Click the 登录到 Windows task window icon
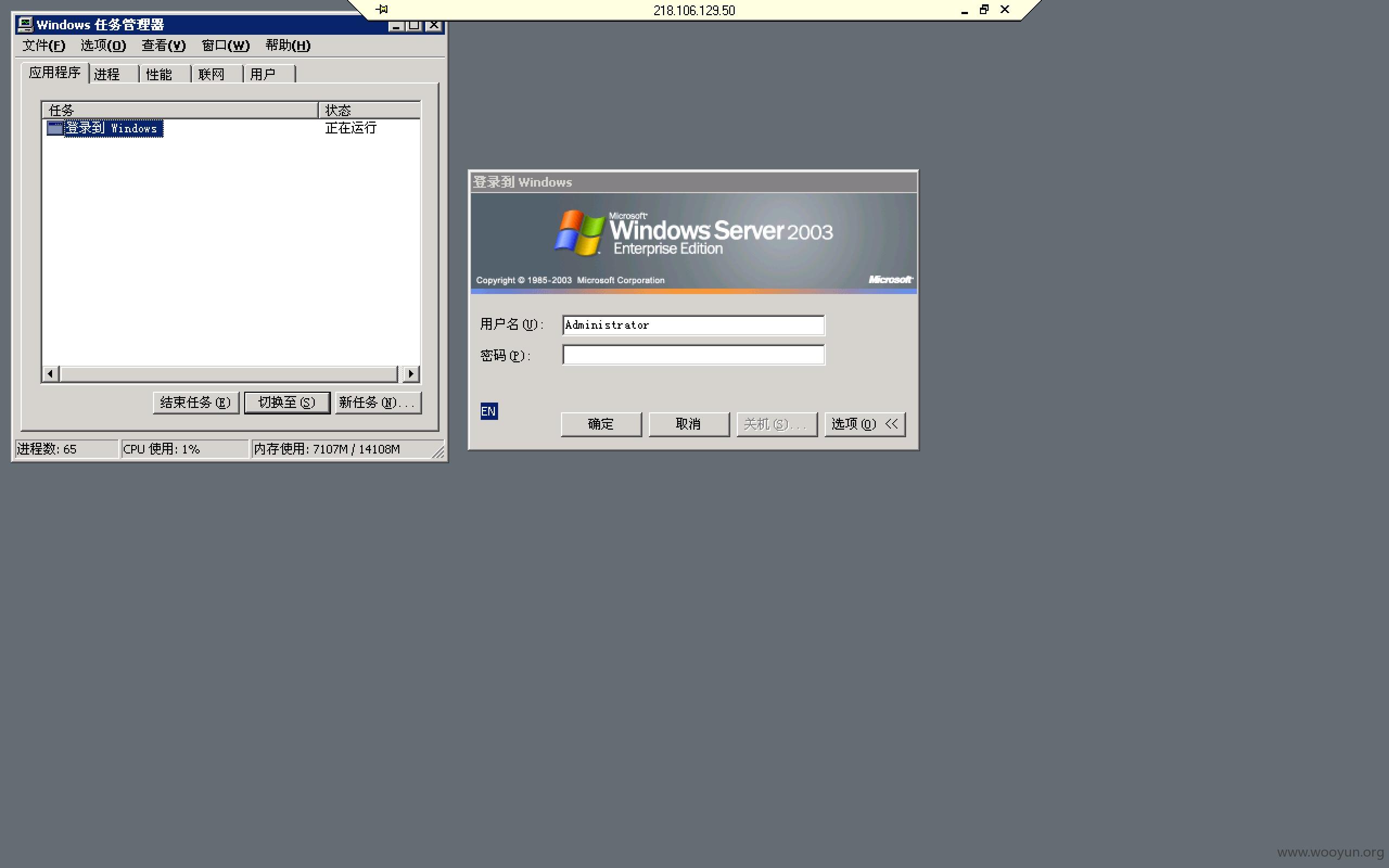 [54, 128]
